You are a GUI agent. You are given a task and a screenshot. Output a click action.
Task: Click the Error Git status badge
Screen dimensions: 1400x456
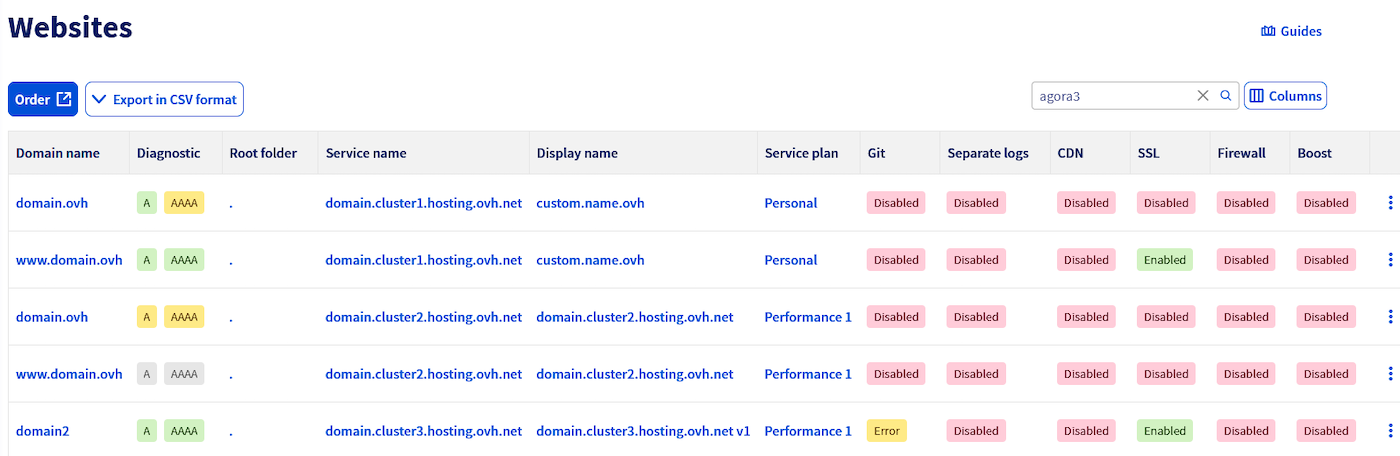(887, 431)
